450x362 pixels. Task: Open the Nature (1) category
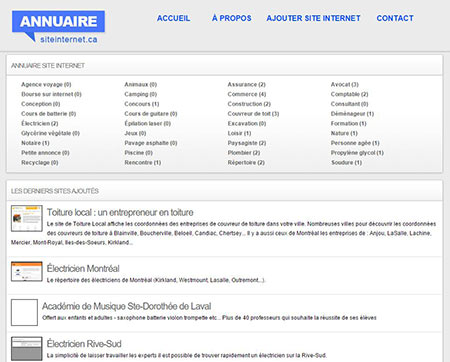click(x=344, y=133)
